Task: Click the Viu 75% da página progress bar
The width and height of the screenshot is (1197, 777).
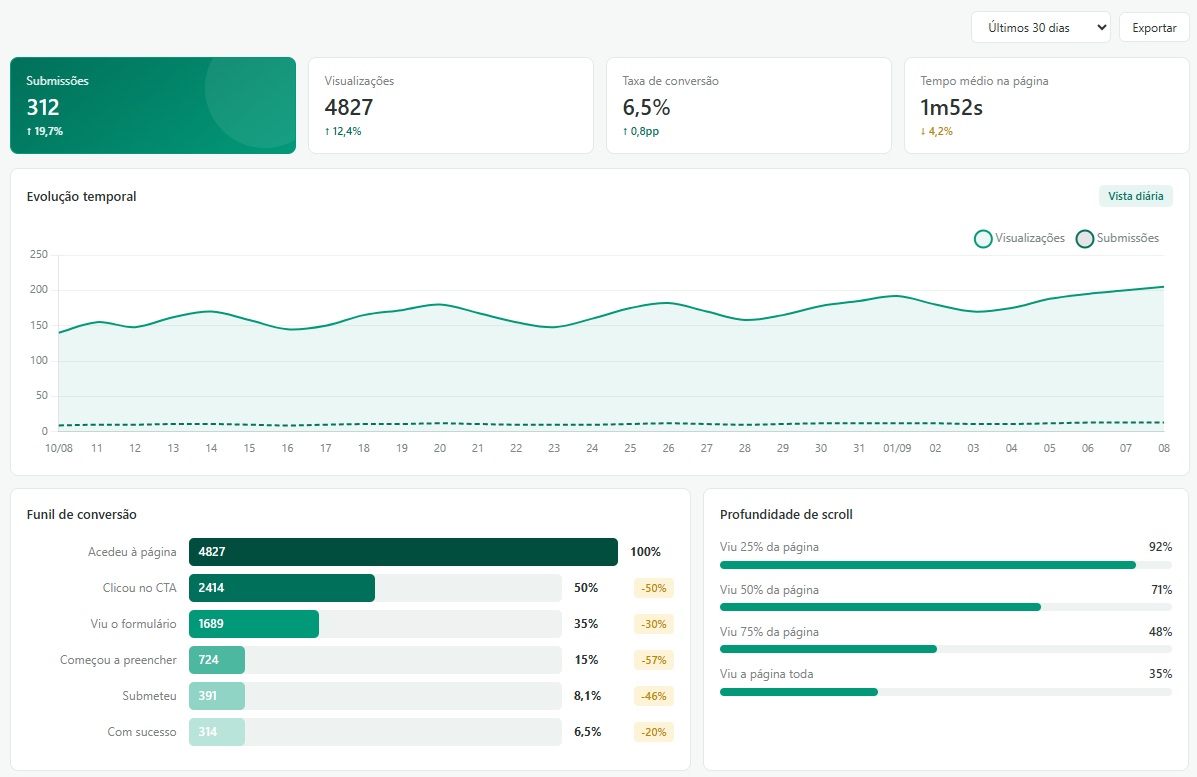Action: coord(946,649)
